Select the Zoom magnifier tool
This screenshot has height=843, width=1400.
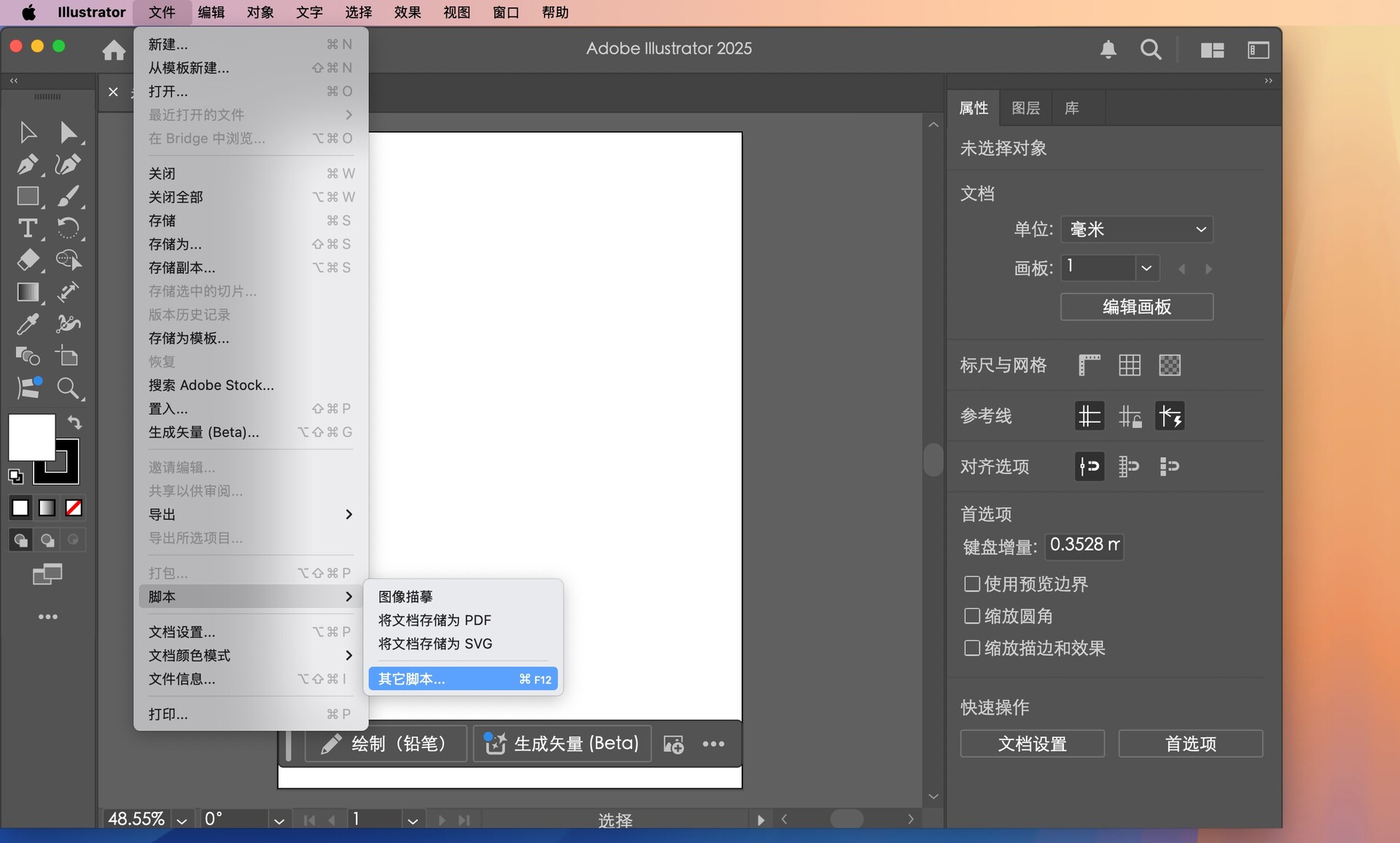[69, 389]
